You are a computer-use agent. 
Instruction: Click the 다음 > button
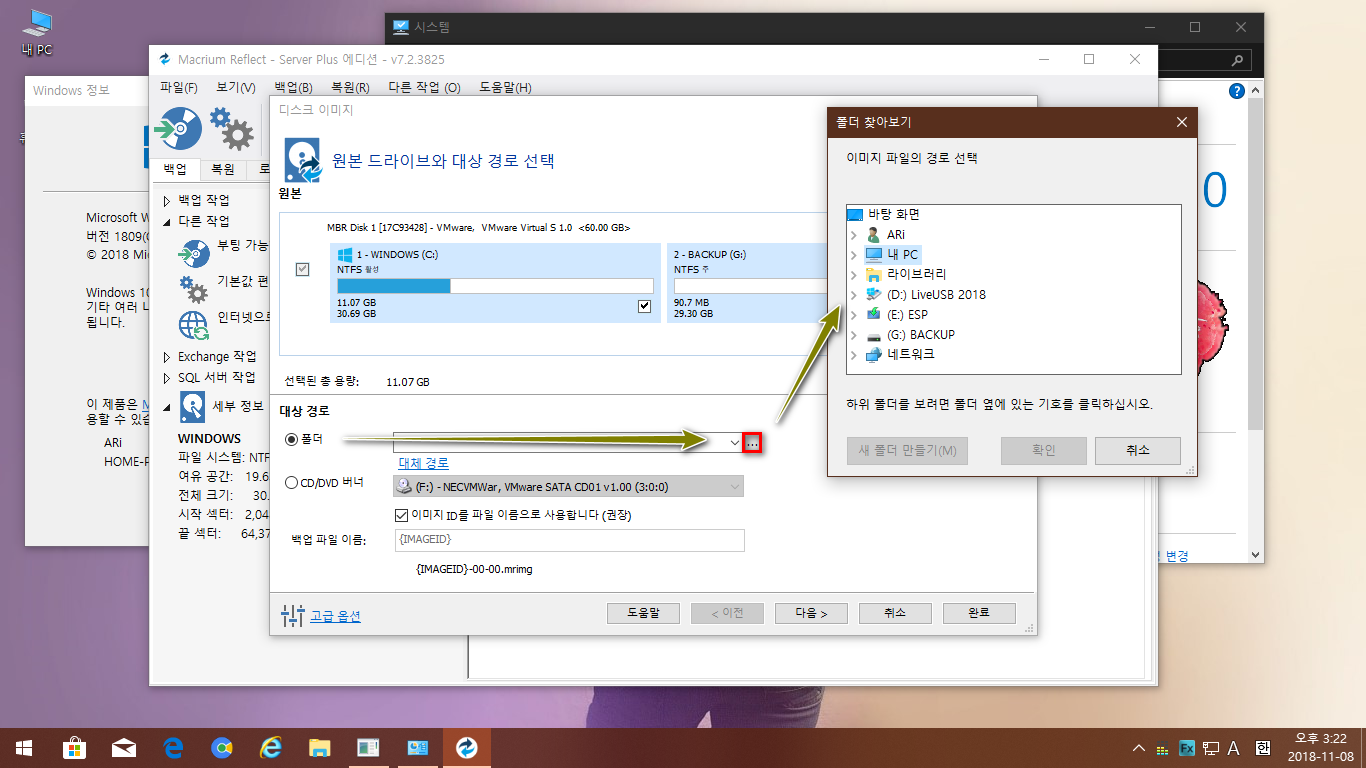(811, 613)
